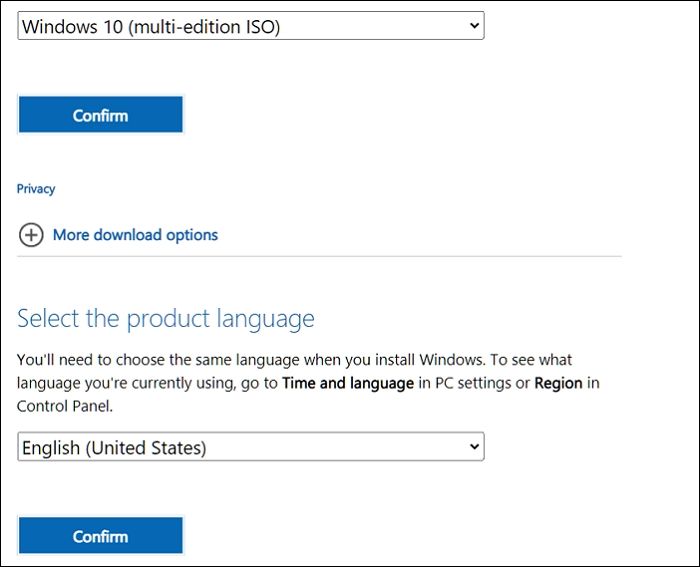This screenshot has width=700, height=567.
Task: Open the Windows 10 multi-edition ISO dropdown
Action: (250, 27)
